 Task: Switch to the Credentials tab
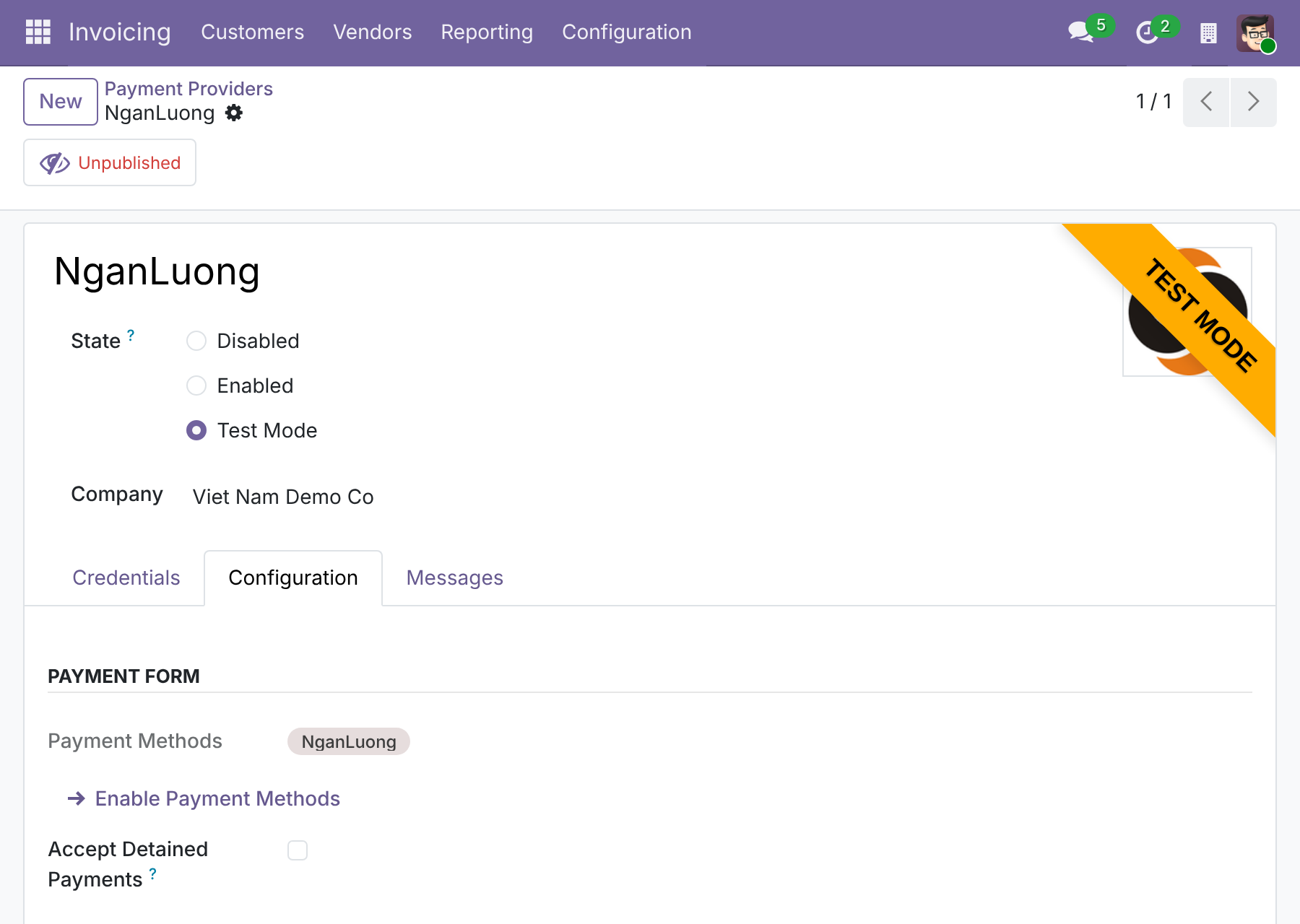click(x=126, y=577)
